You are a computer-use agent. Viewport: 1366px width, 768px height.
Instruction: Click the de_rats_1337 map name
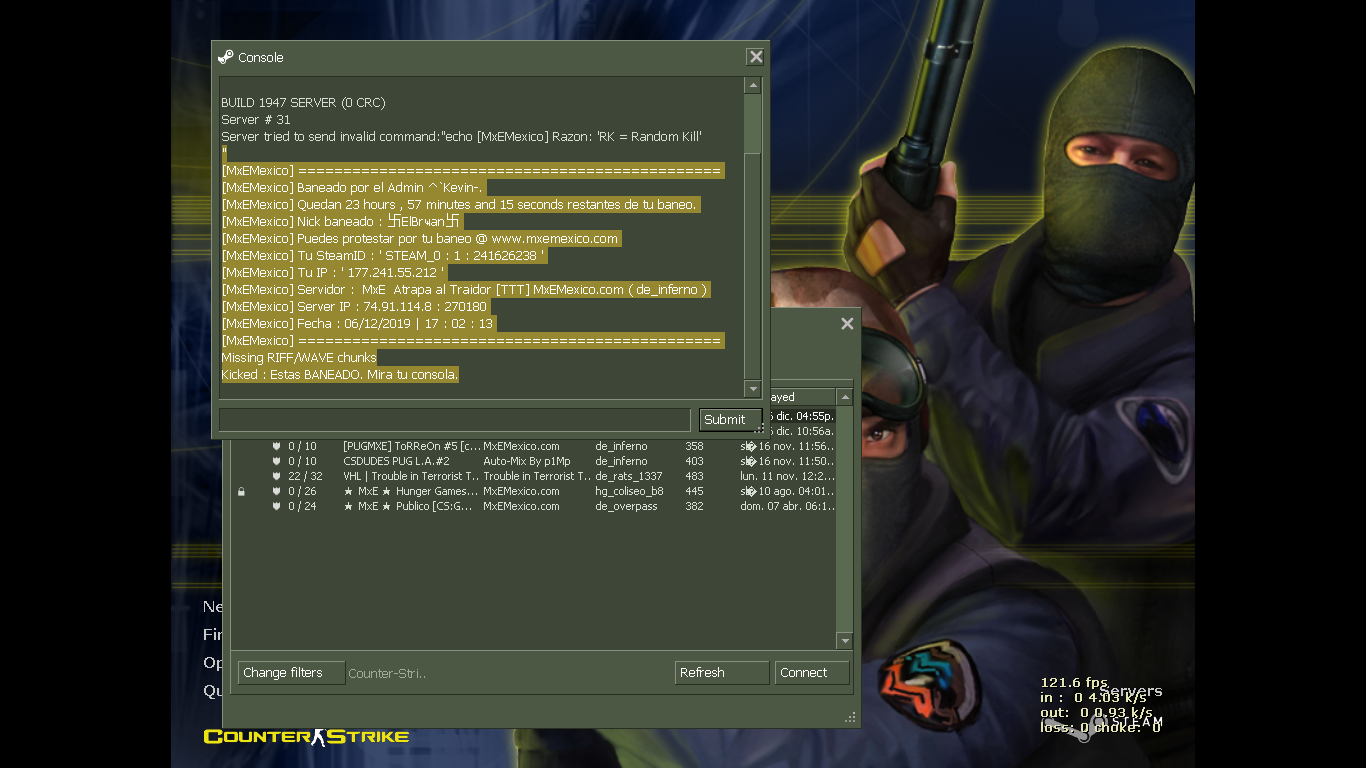pyautogui.click(x=629, y=476)
